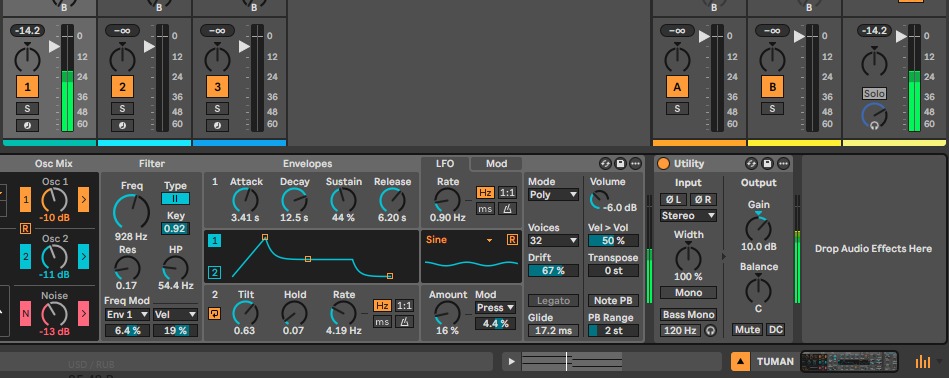Screen dimensions: 949x378
Task: Click Drift device save preset icon
Action: tap(620, 163)
